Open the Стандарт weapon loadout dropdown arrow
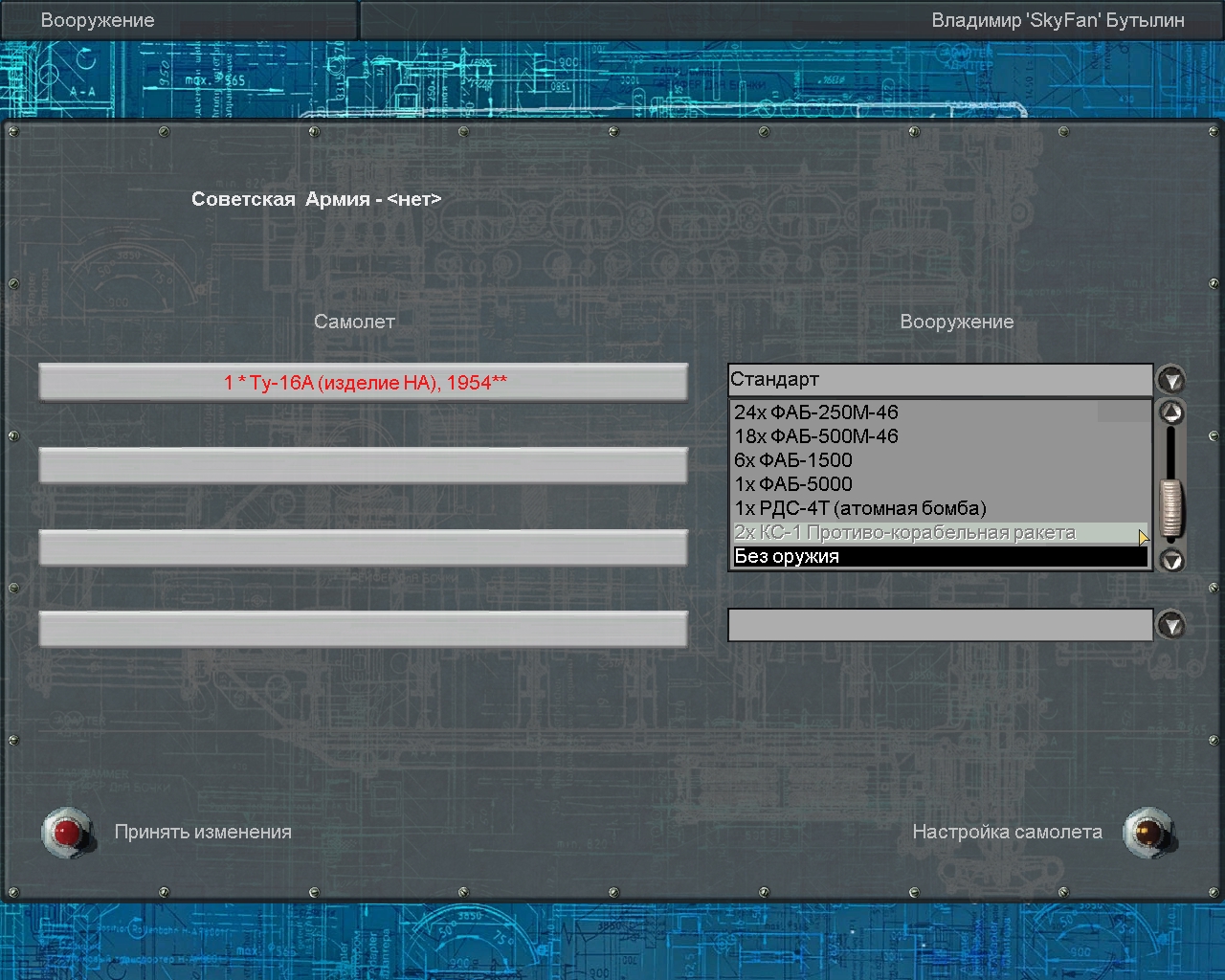This screenshot has height=980, width=1225. 1171,380
